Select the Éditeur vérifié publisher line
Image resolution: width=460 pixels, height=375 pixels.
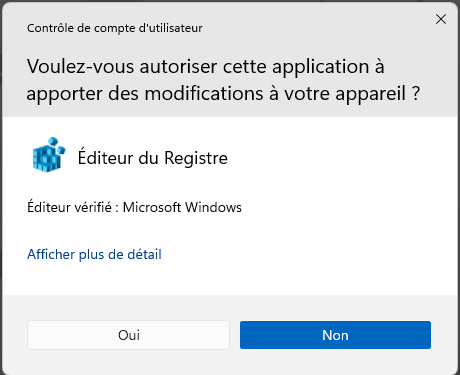click(134, 207)
